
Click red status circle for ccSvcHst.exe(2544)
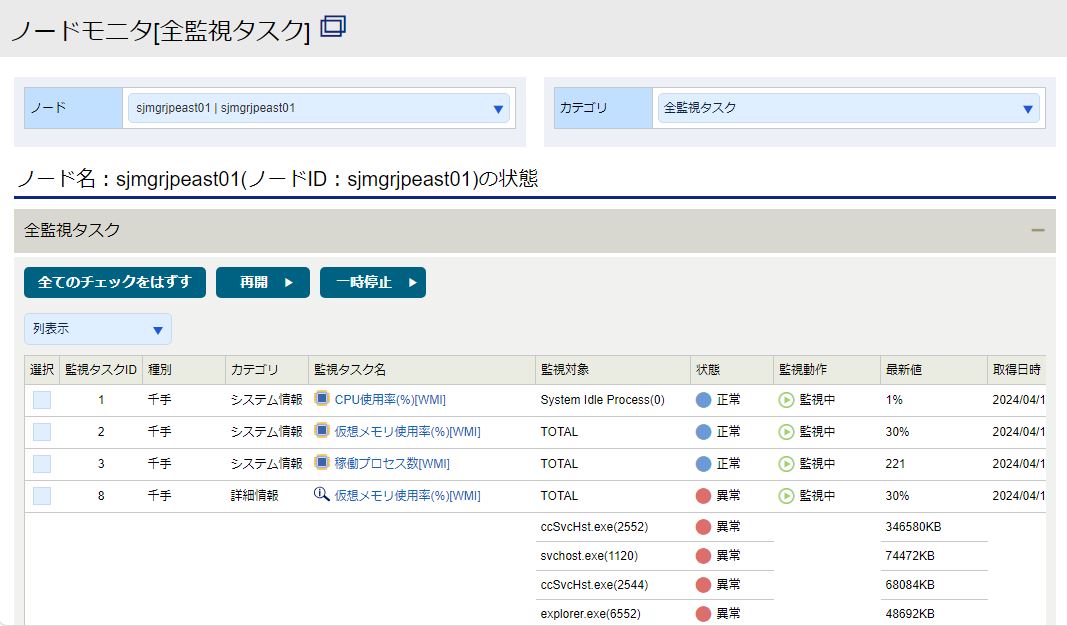pos(704,584)
